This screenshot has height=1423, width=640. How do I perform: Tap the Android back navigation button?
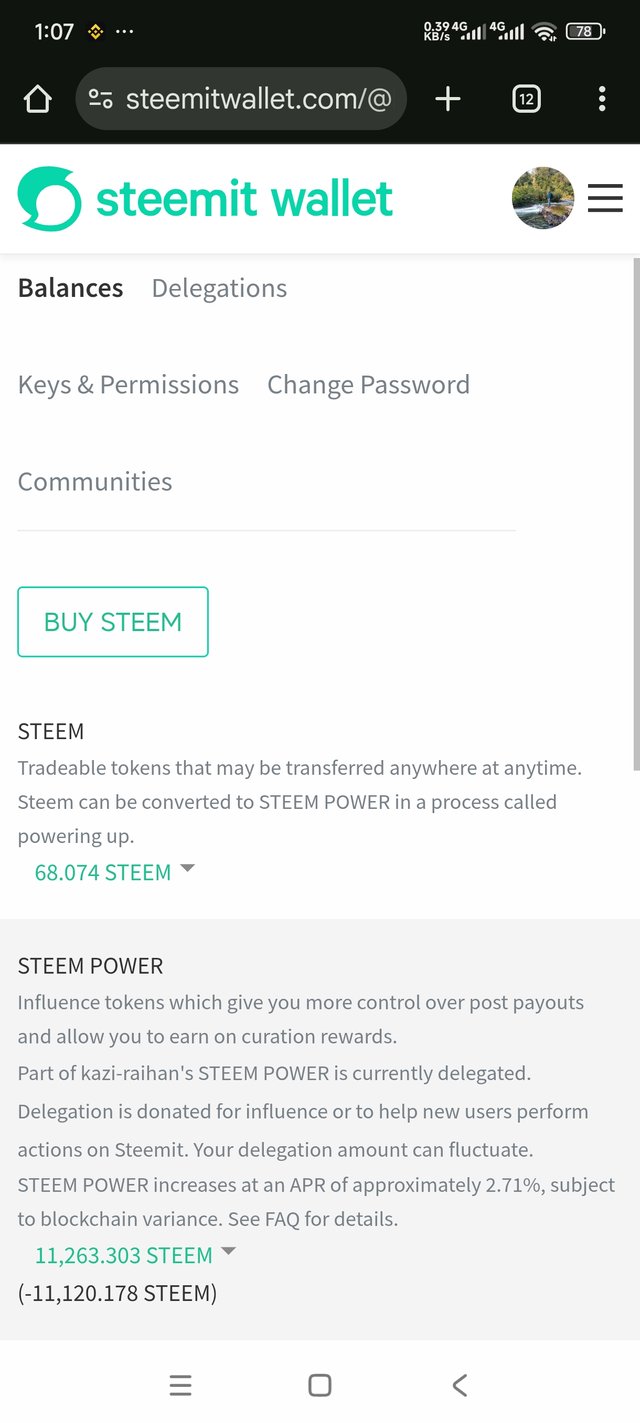pyautogui.click(x=460, y=1385)
